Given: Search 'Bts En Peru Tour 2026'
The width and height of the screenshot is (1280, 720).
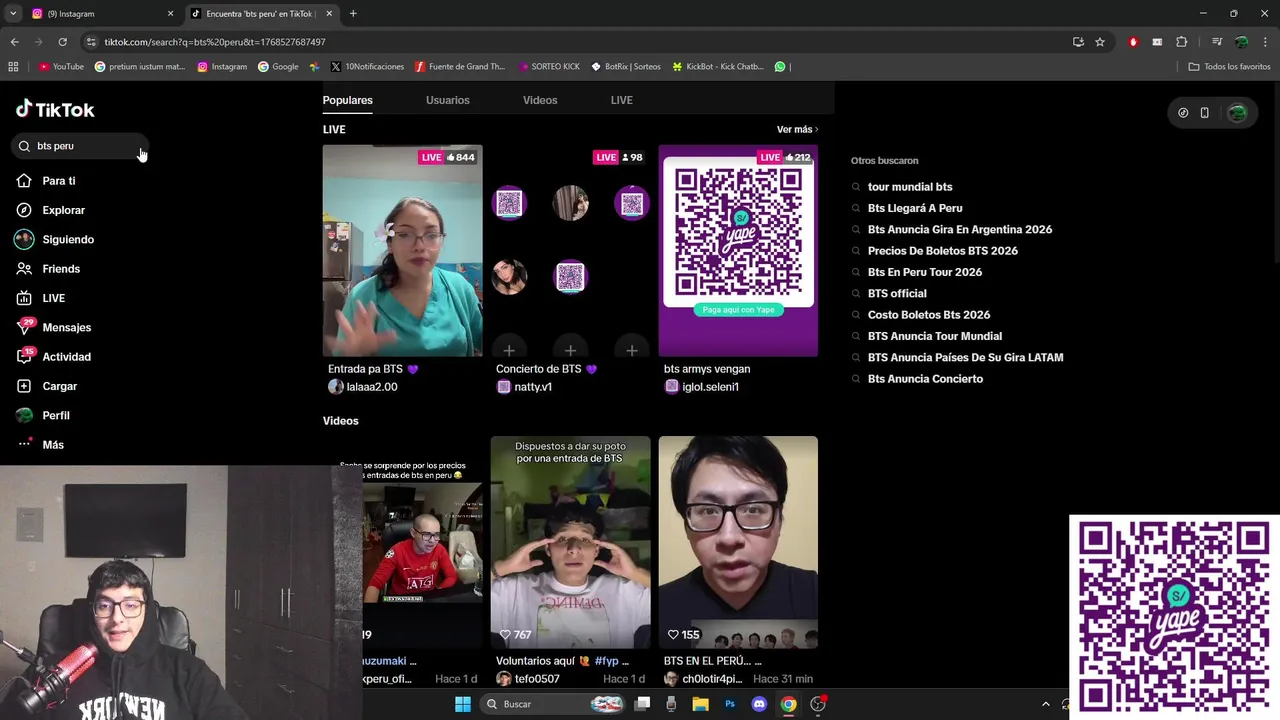Looking at the screenshot, I should coord(925,272).
